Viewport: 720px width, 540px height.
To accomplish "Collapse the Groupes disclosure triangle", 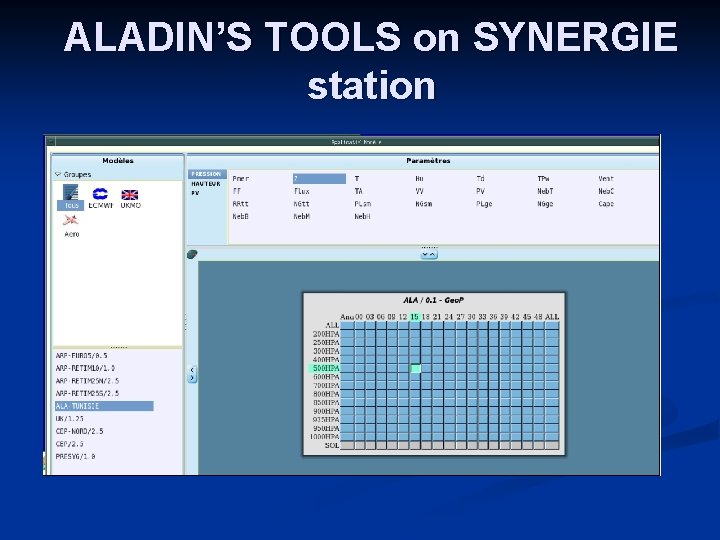I will [58, 174].
